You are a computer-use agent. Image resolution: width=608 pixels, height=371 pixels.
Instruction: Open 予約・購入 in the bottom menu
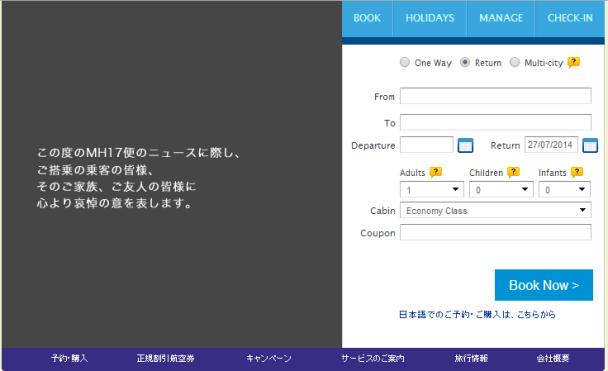pos(70,358)
